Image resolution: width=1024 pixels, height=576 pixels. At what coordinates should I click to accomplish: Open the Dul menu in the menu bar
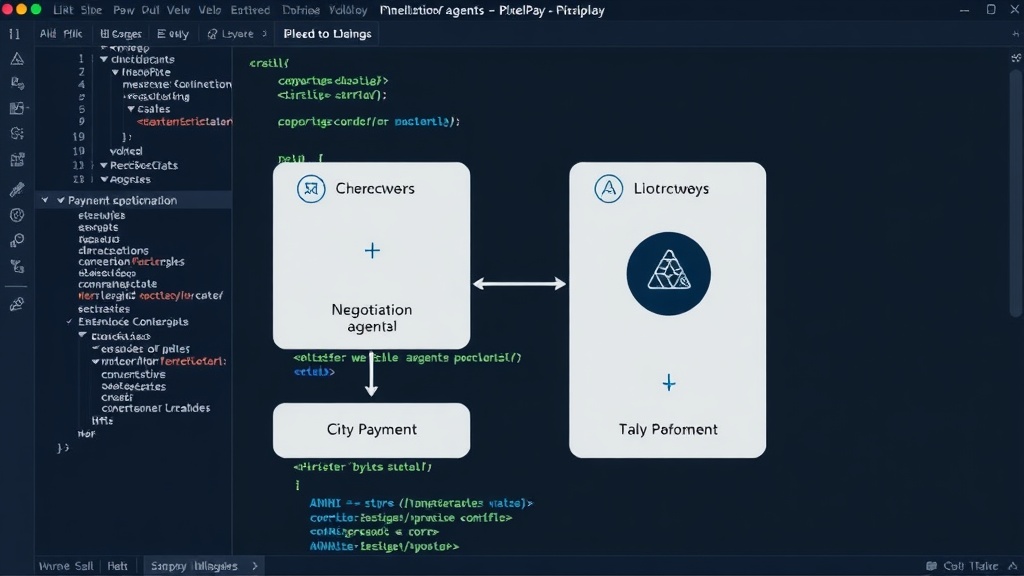[x=150, y=10]
